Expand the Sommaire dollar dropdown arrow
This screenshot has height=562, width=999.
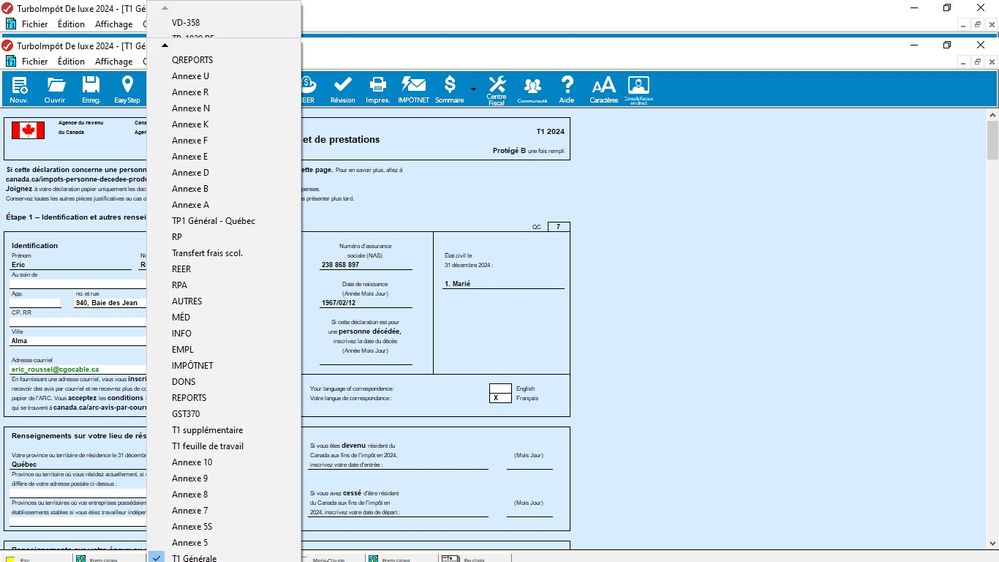[473, 90]
